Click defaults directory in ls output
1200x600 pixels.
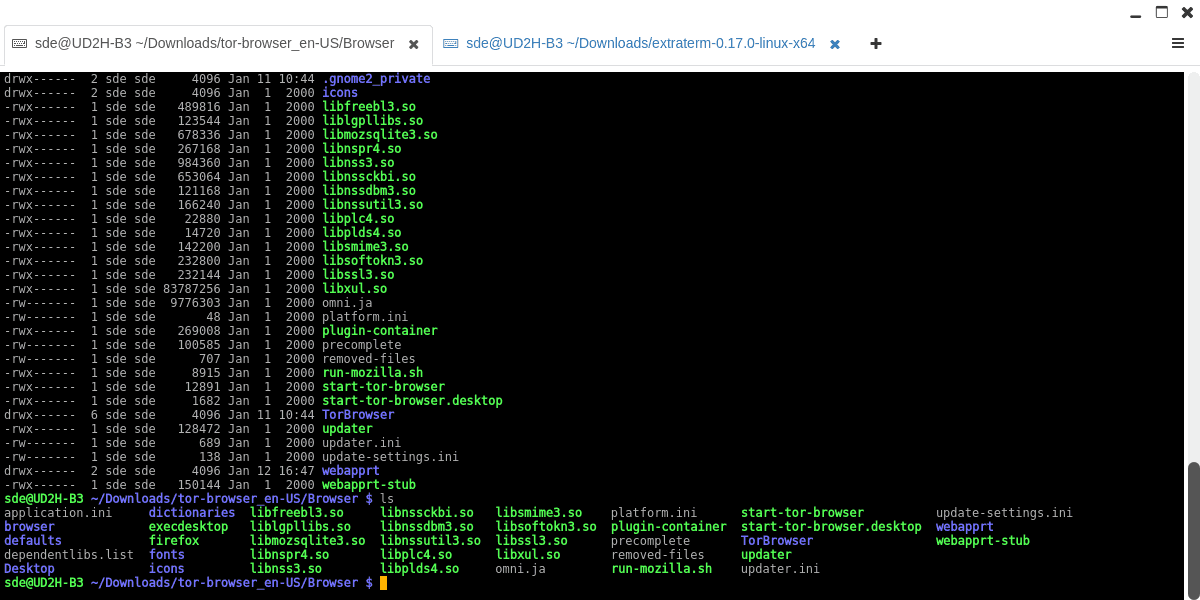click(33, 541)
